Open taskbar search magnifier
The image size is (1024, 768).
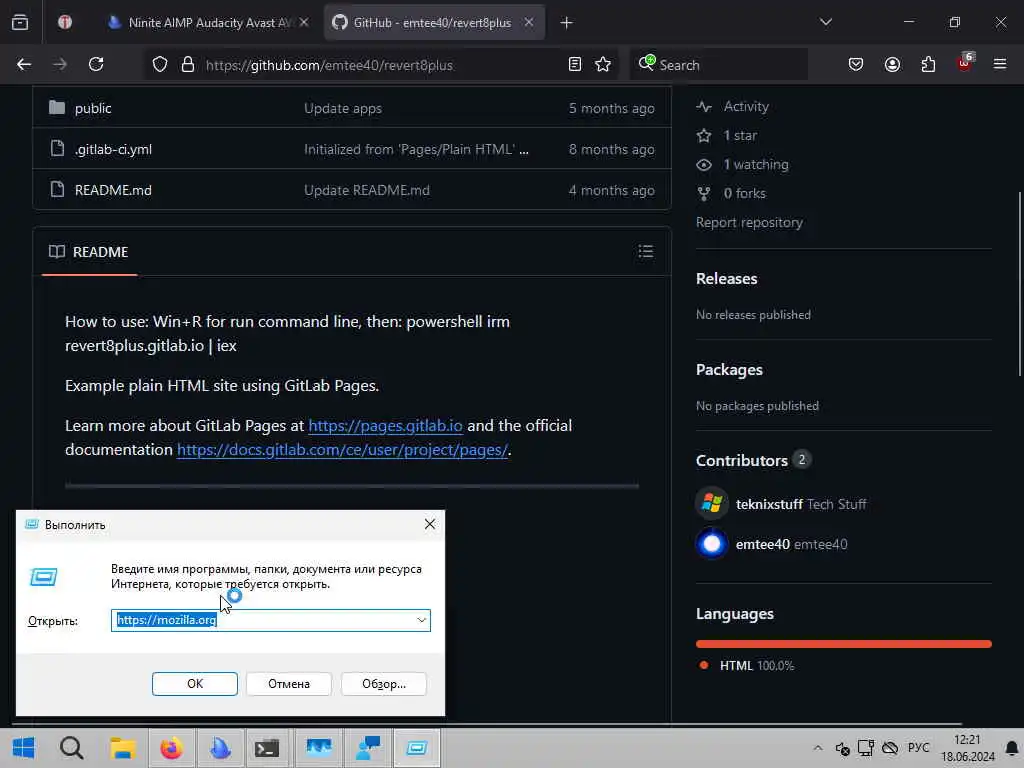(71, 748)
